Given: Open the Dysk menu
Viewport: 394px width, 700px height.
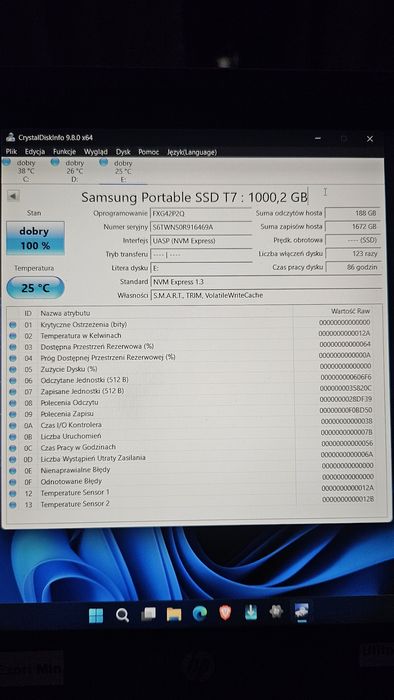Looking at the screenshot, I should 123,152.
